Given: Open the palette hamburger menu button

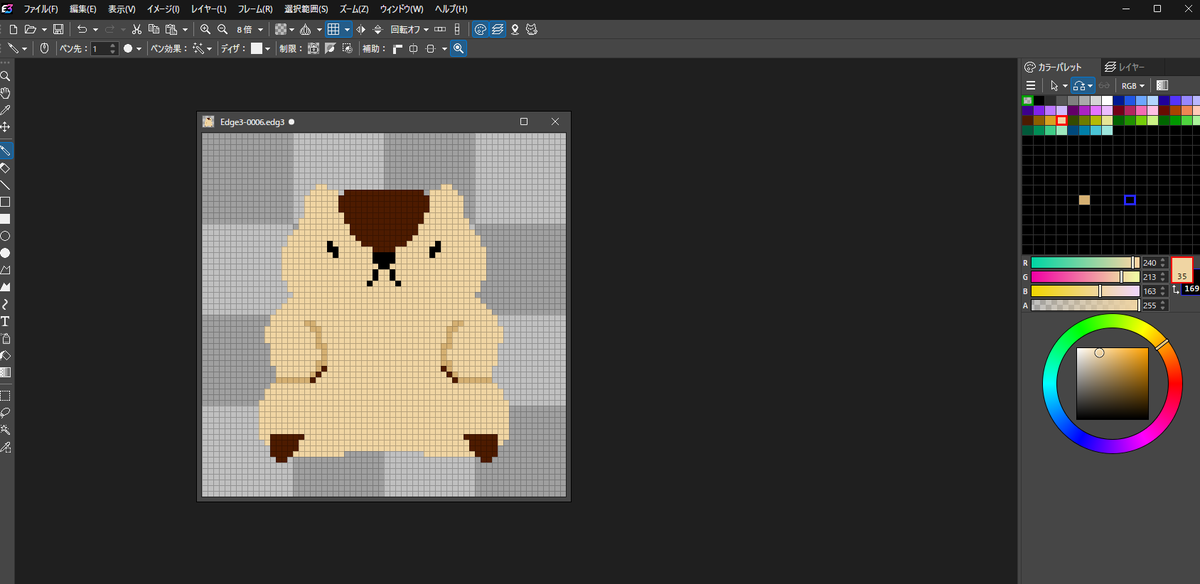Looking at the screenshot, I should click(x=1031, y=86).
